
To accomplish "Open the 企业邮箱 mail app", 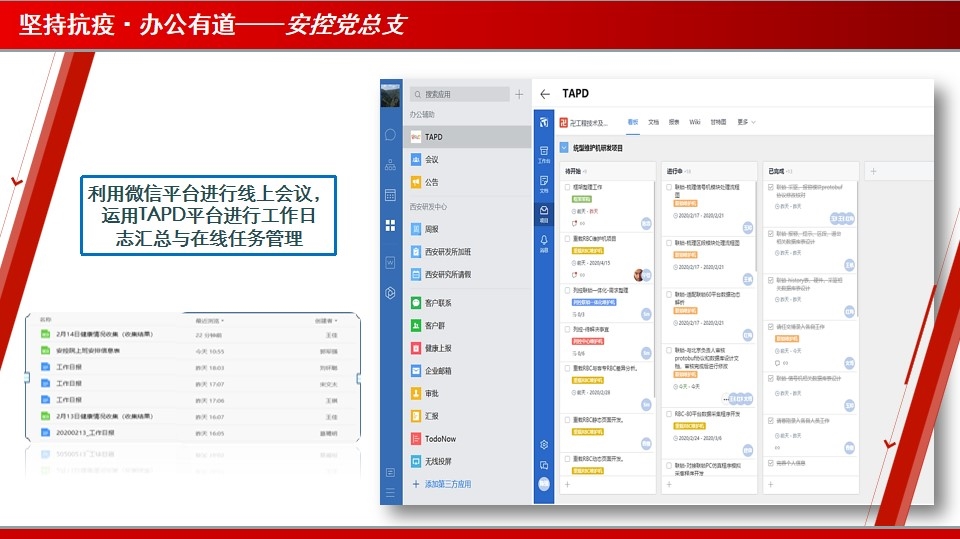I will [x=467, y=371].
